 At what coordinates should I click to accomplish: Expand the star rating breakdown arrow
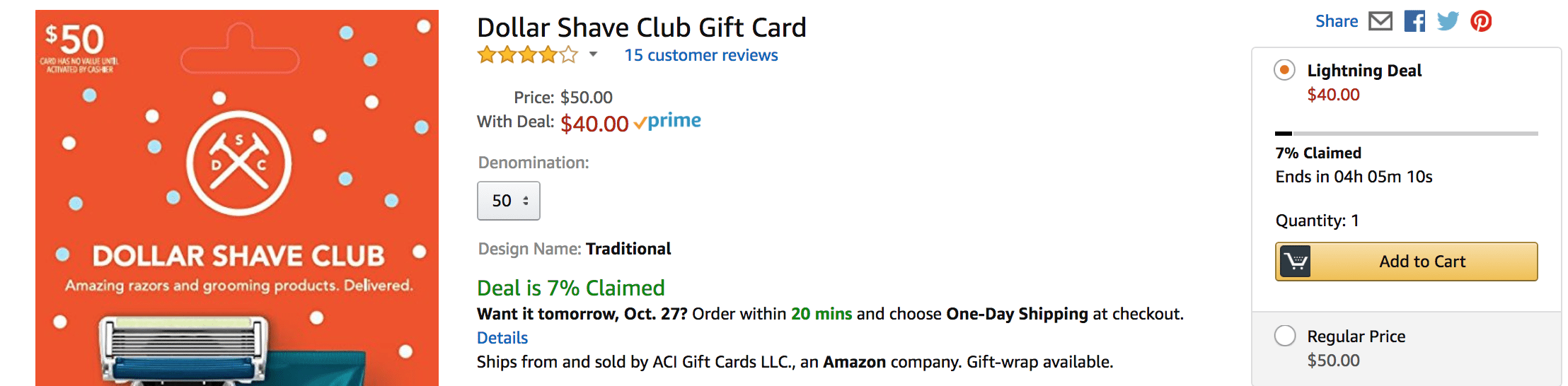pyautogui.click(x=593, y=54)
